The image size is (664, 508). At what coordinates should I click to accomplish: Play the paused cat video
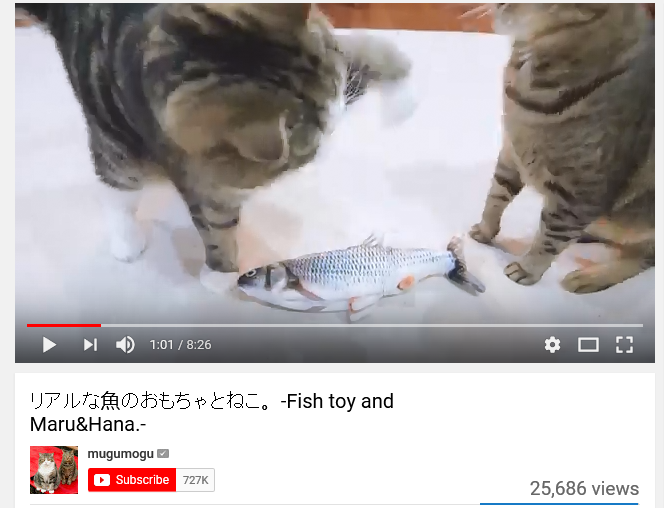pyautogui.click(x=50, y=345)
